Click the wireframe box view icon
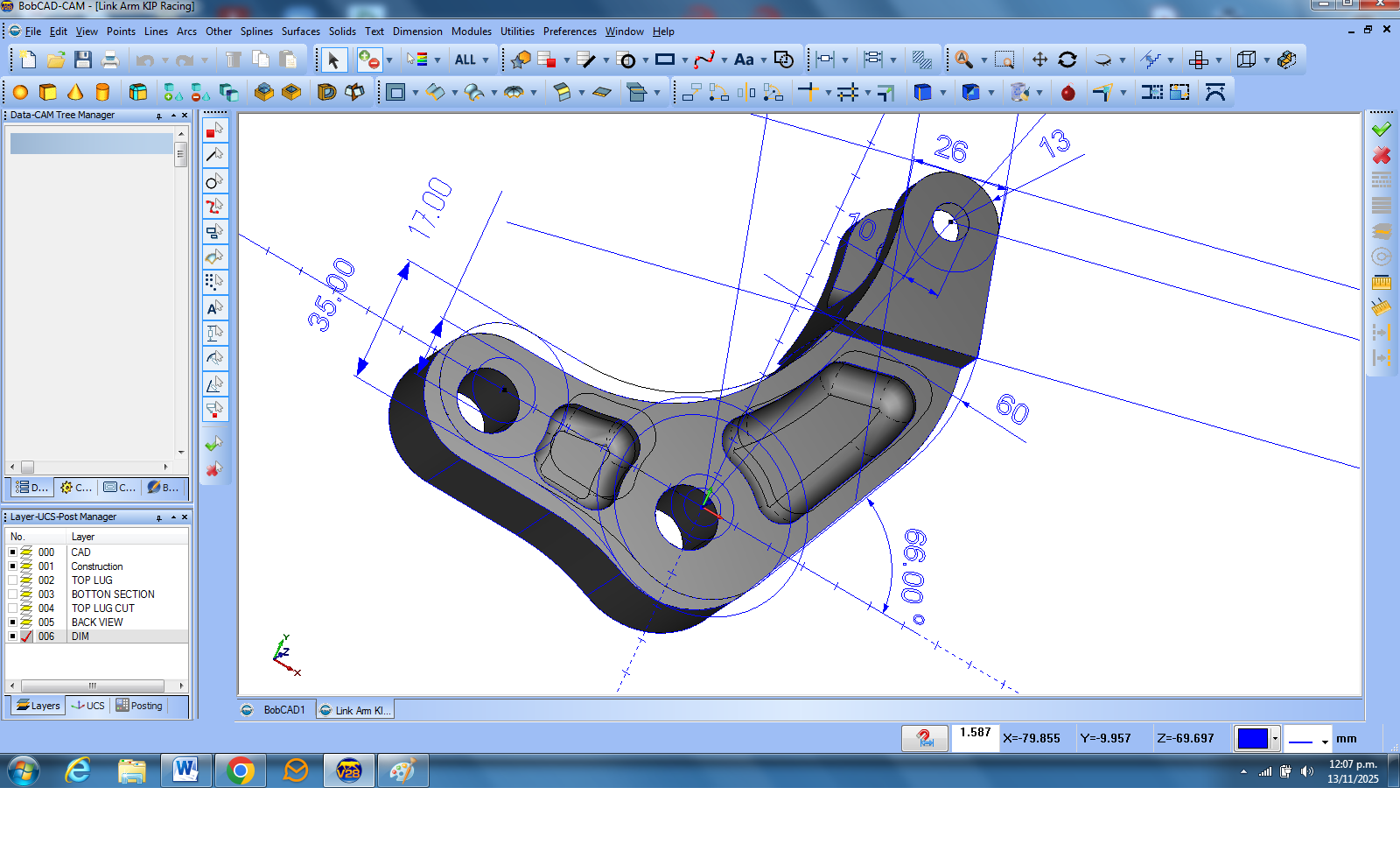The width and height of the screenshot is (1400, 858). (x=1247, y=60)
